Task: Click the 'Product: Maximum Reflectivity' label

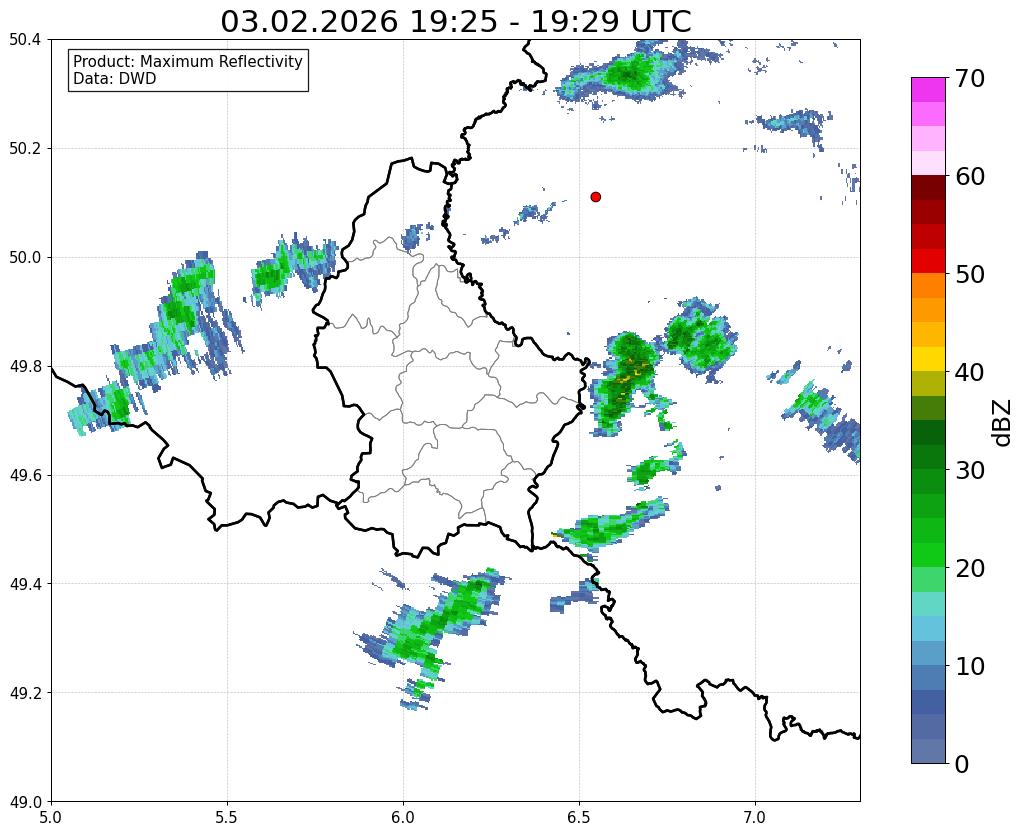Action: [x=188, y=61]
